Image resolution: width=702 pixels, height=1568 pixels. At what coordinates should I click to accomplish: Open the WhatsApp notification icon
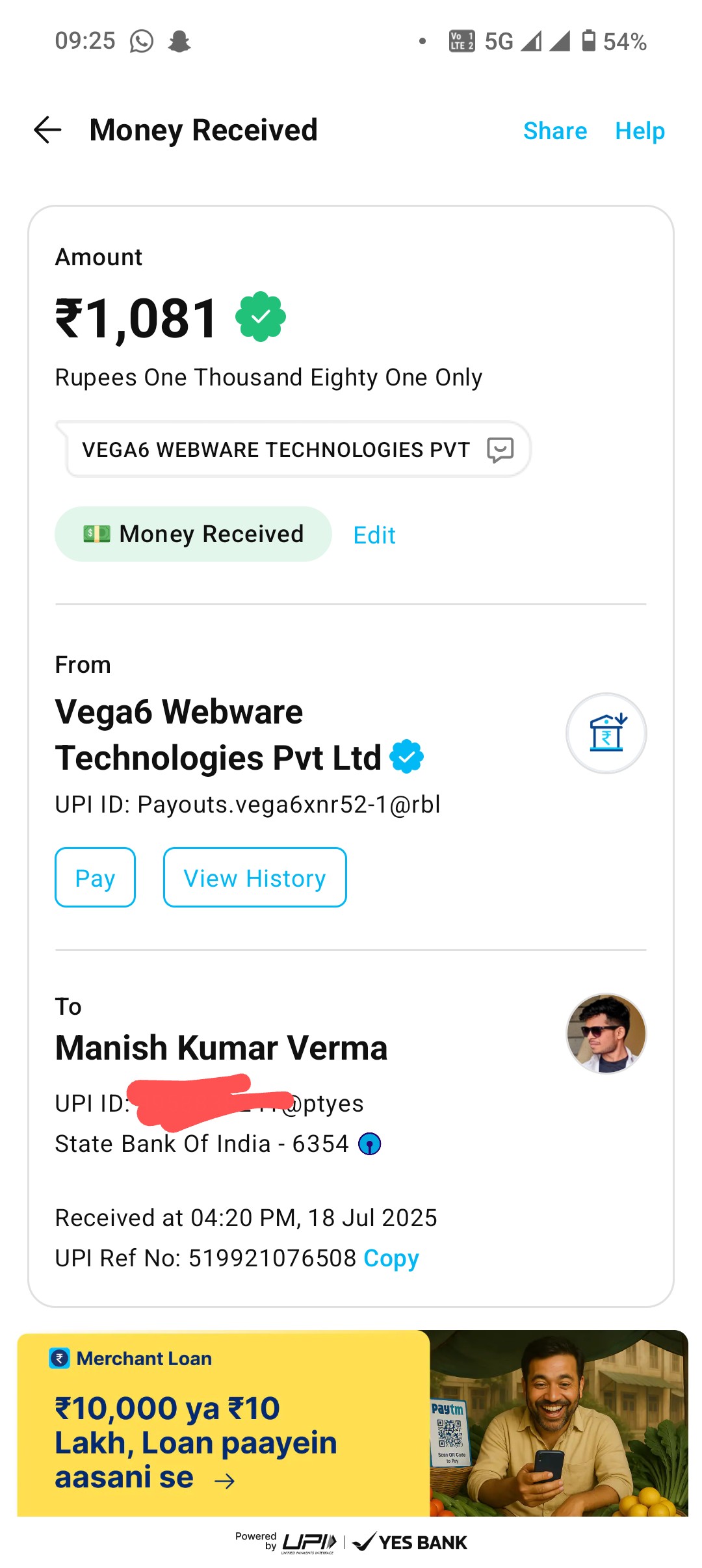tap(142, 42)
